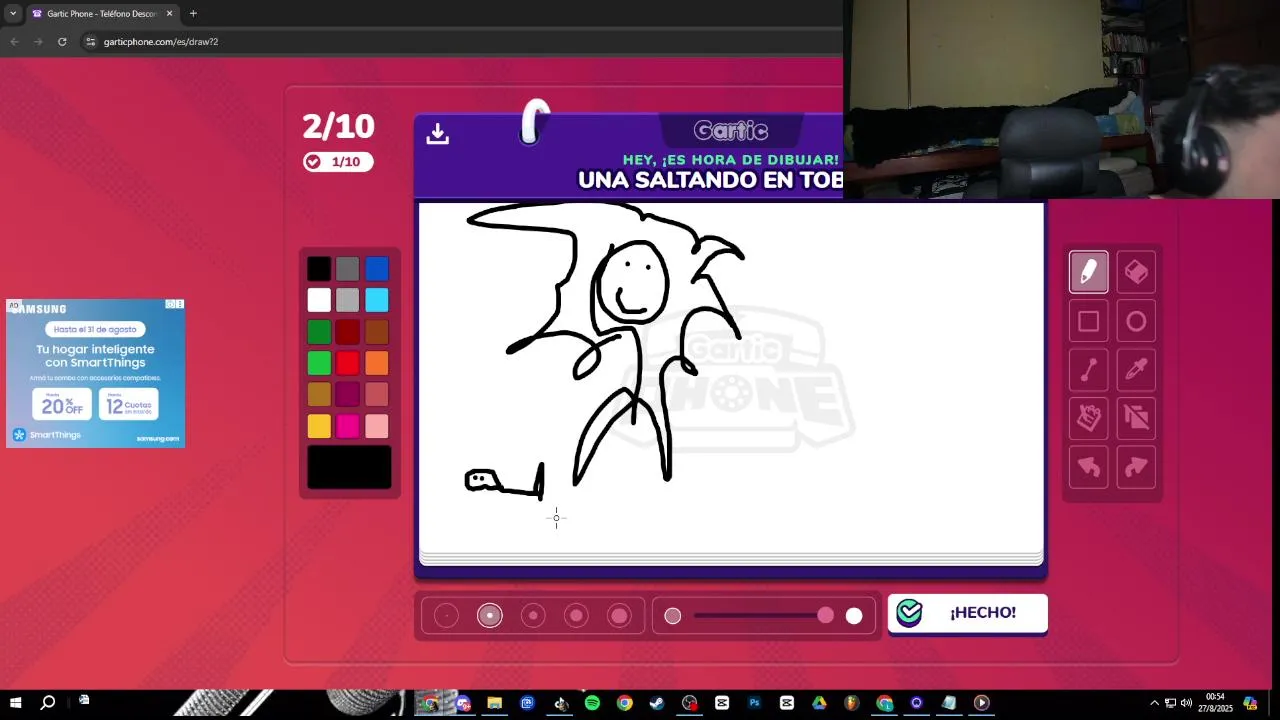
Task: Download the drawing with the download icon
Action: pyautogui.click(x=437, y=134)
